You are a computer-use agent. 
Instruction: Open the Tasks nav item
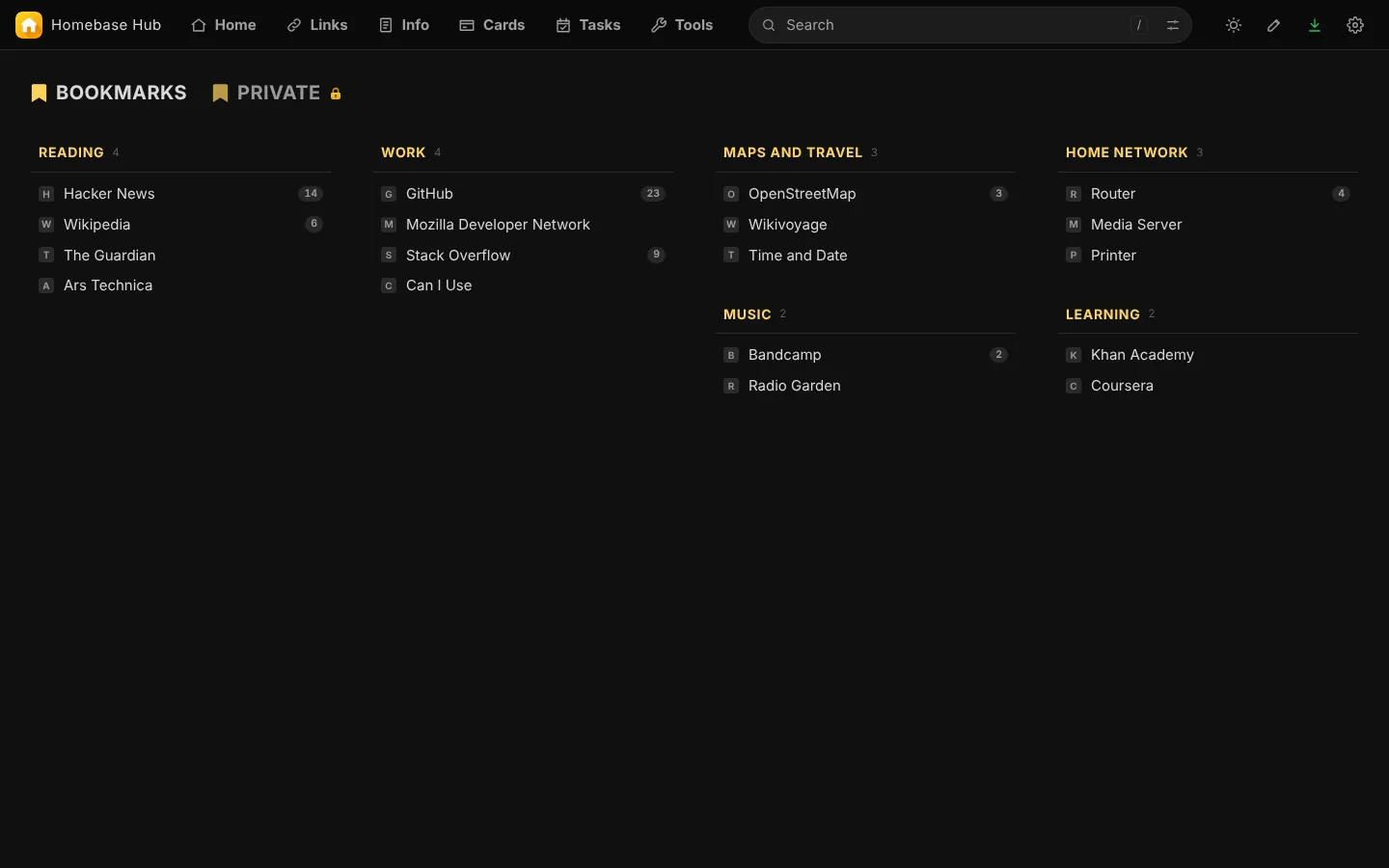click(x=588, y=25)
